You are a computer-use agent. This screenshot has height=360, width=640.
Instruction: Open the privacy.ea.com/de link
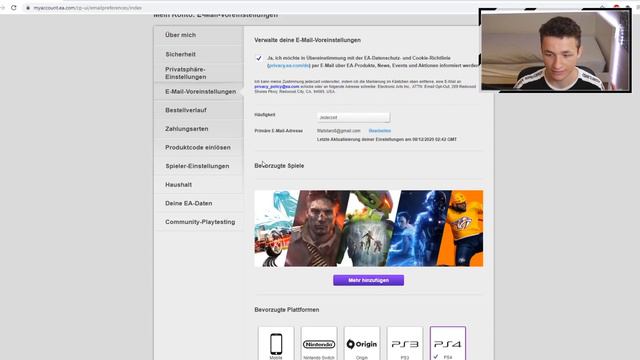289,65
